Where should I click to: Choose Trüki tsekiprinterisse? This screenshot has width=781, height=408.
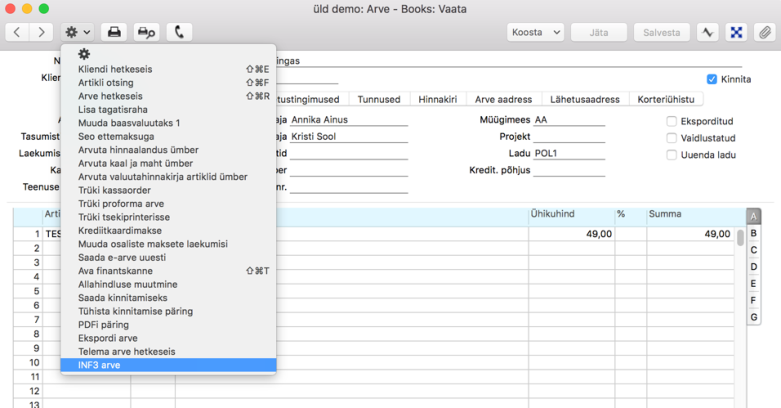pyautogui.click(x=168, y=217)
